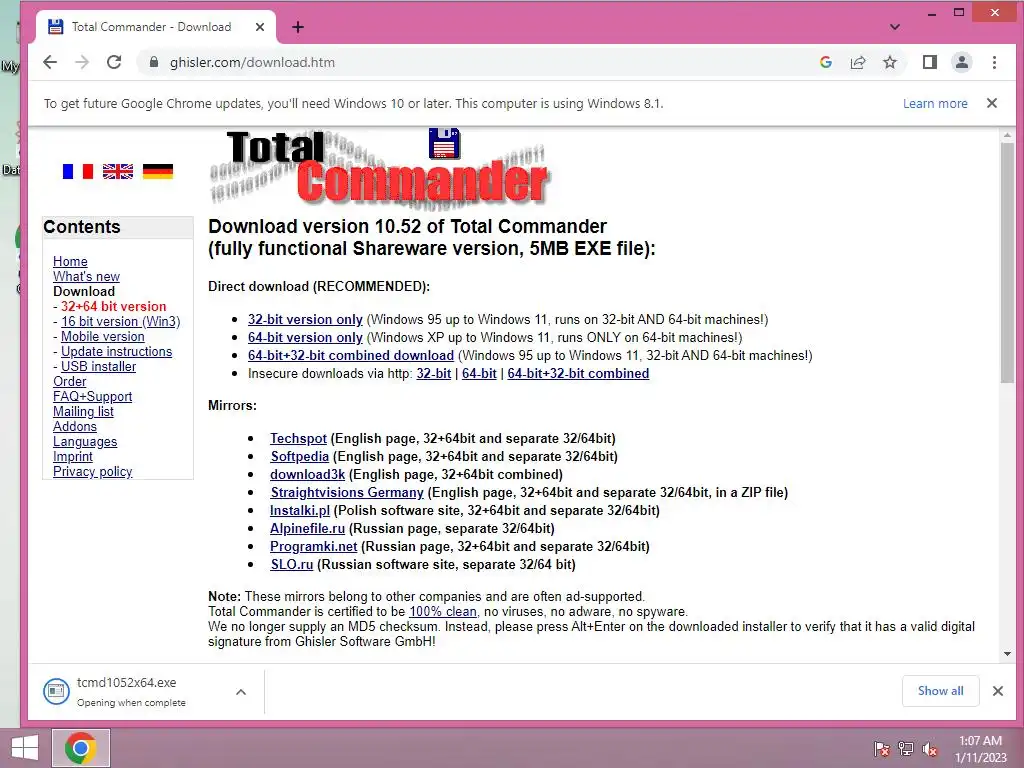Select the 32+64 bit version entry
1024x768 pixels.
point(113,306)
